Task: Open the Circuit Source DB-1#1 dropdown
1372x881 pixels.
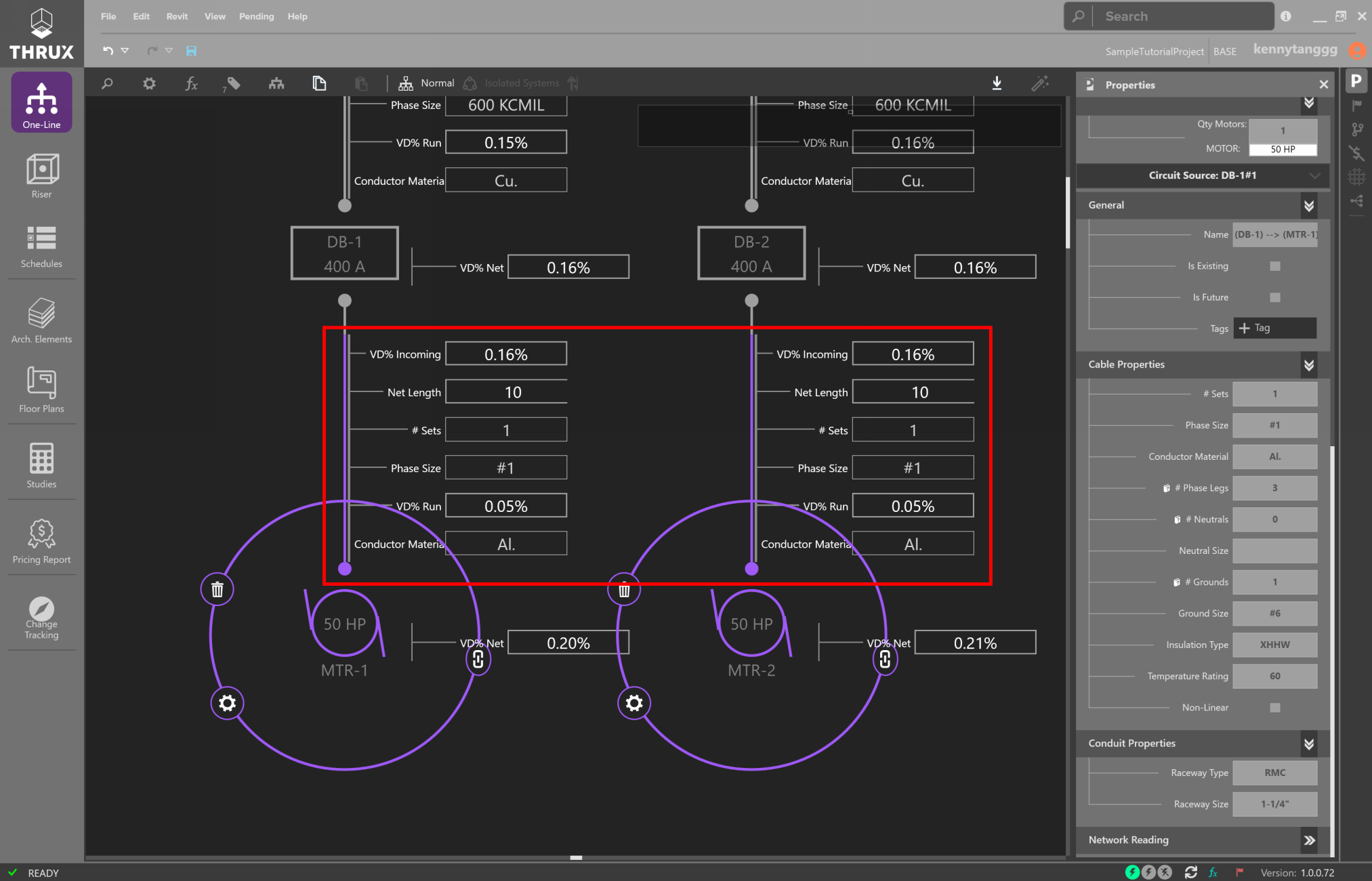Action: 1203,175
